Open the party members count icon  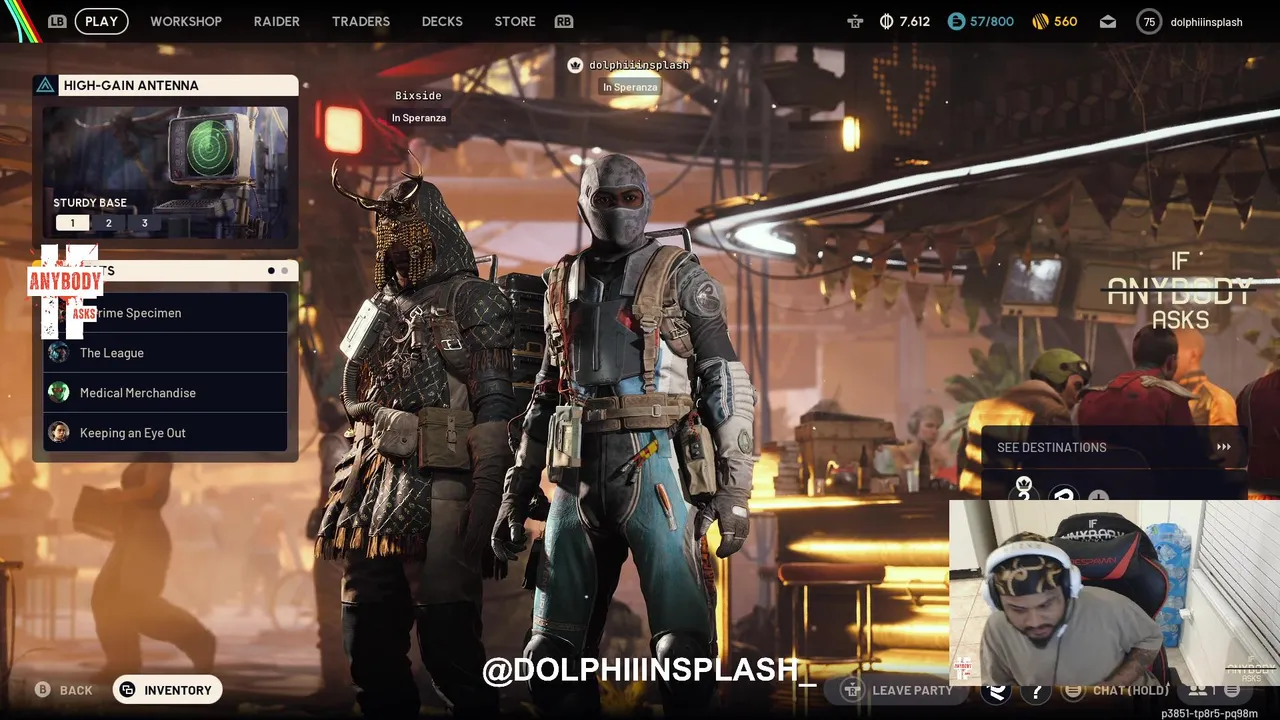(1200, 690)
